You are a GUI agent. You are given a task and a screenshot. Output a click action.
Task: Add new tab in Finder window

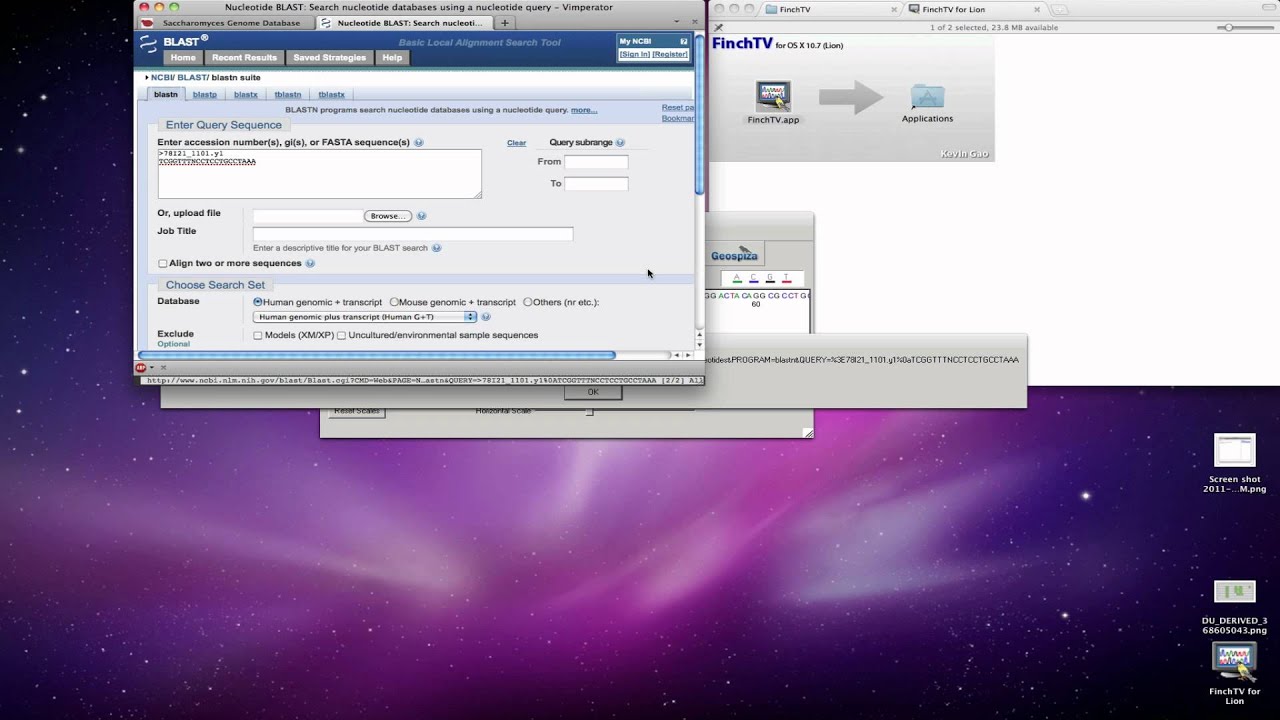point(1060,9)
